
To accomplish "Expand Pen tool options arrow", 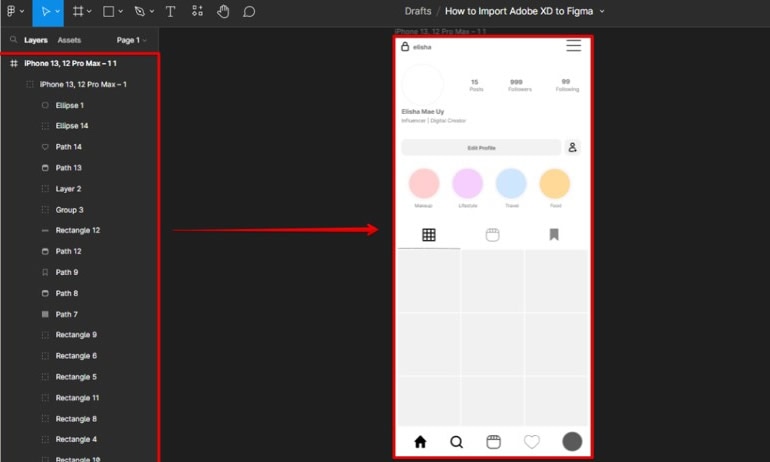I will click(x=152, y=11).
